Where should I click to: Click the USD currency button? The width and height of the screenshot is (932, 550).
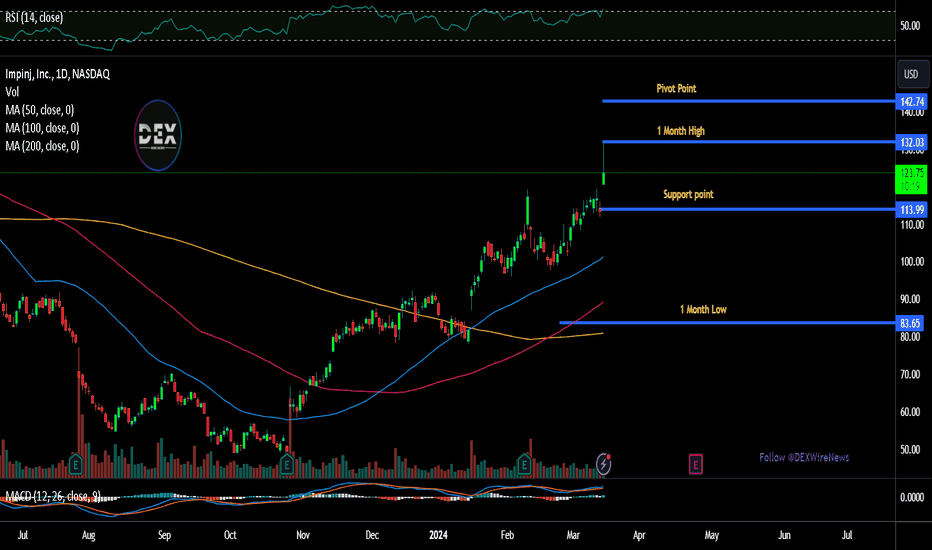[911, 74]
